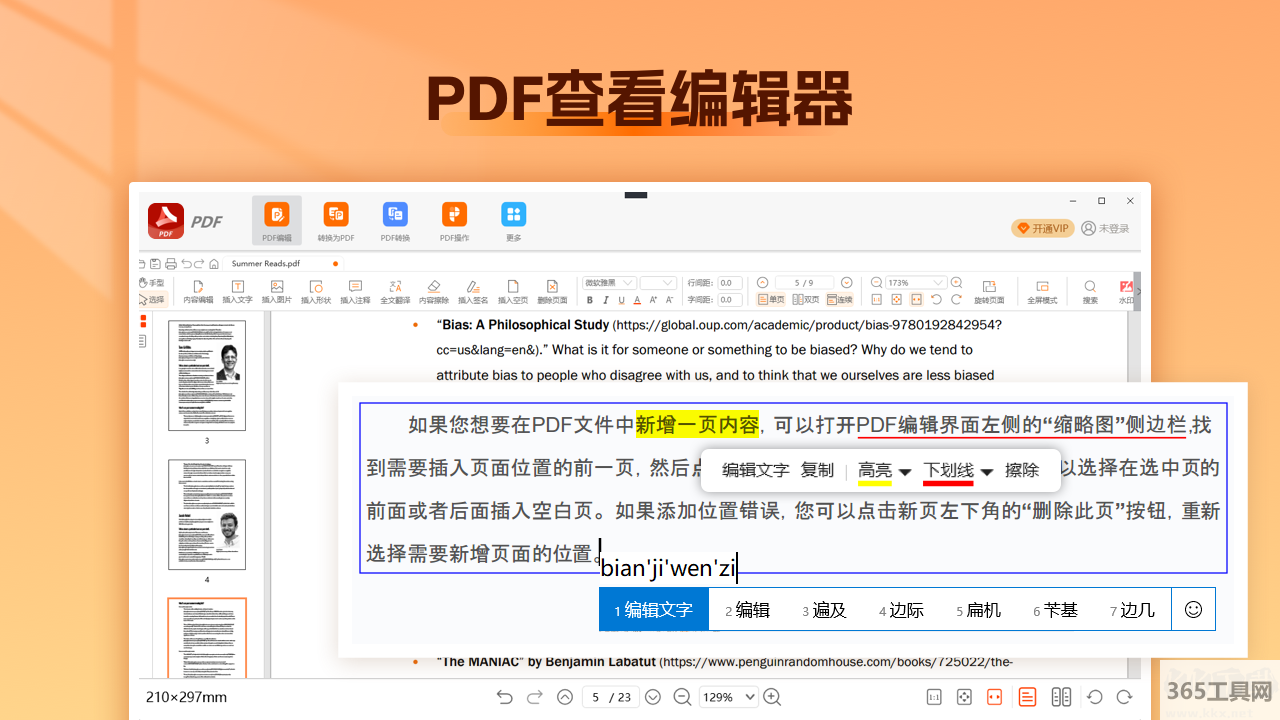
Task: Click the 删除页面 icon
Action: (552, 291)
